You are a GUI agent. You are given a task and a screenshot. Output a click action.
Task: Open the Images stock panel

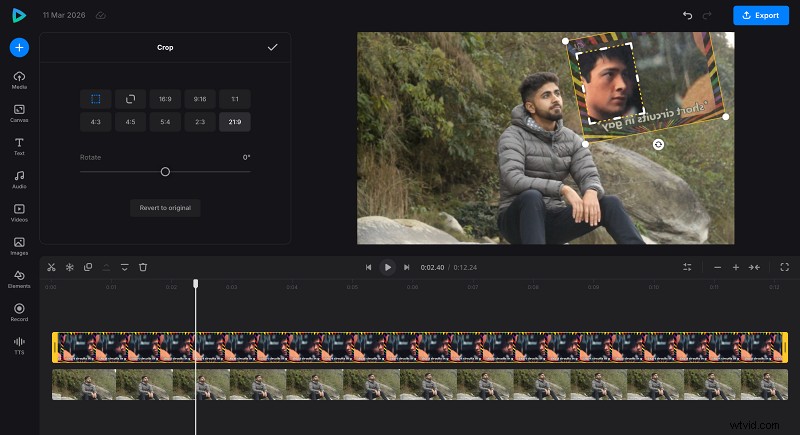tap(19, 246)
